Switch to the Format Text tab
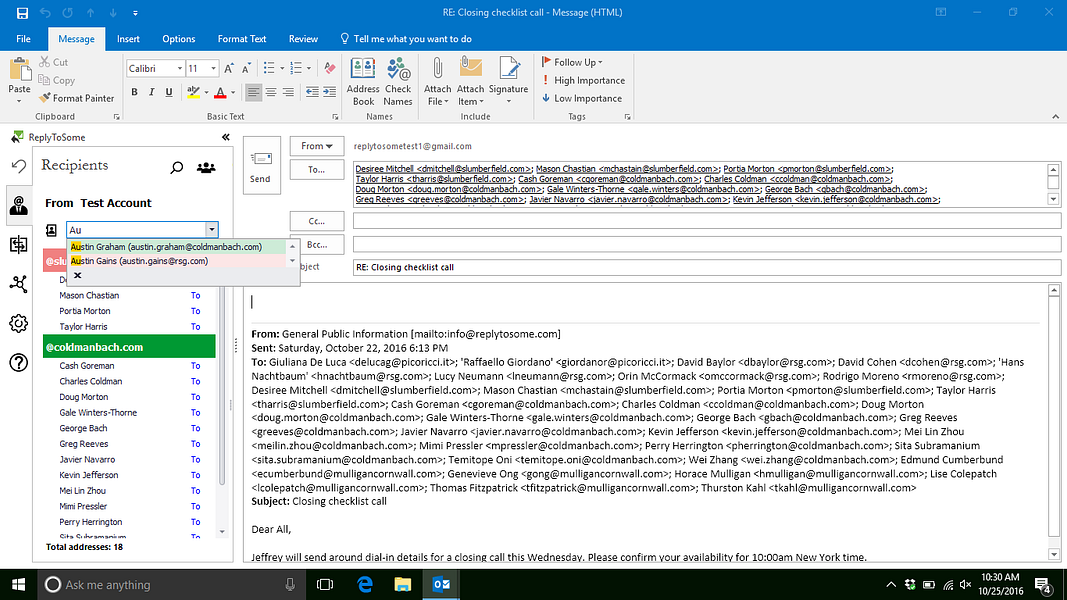This screenshot has height=600, width=1067. (242, 39)
